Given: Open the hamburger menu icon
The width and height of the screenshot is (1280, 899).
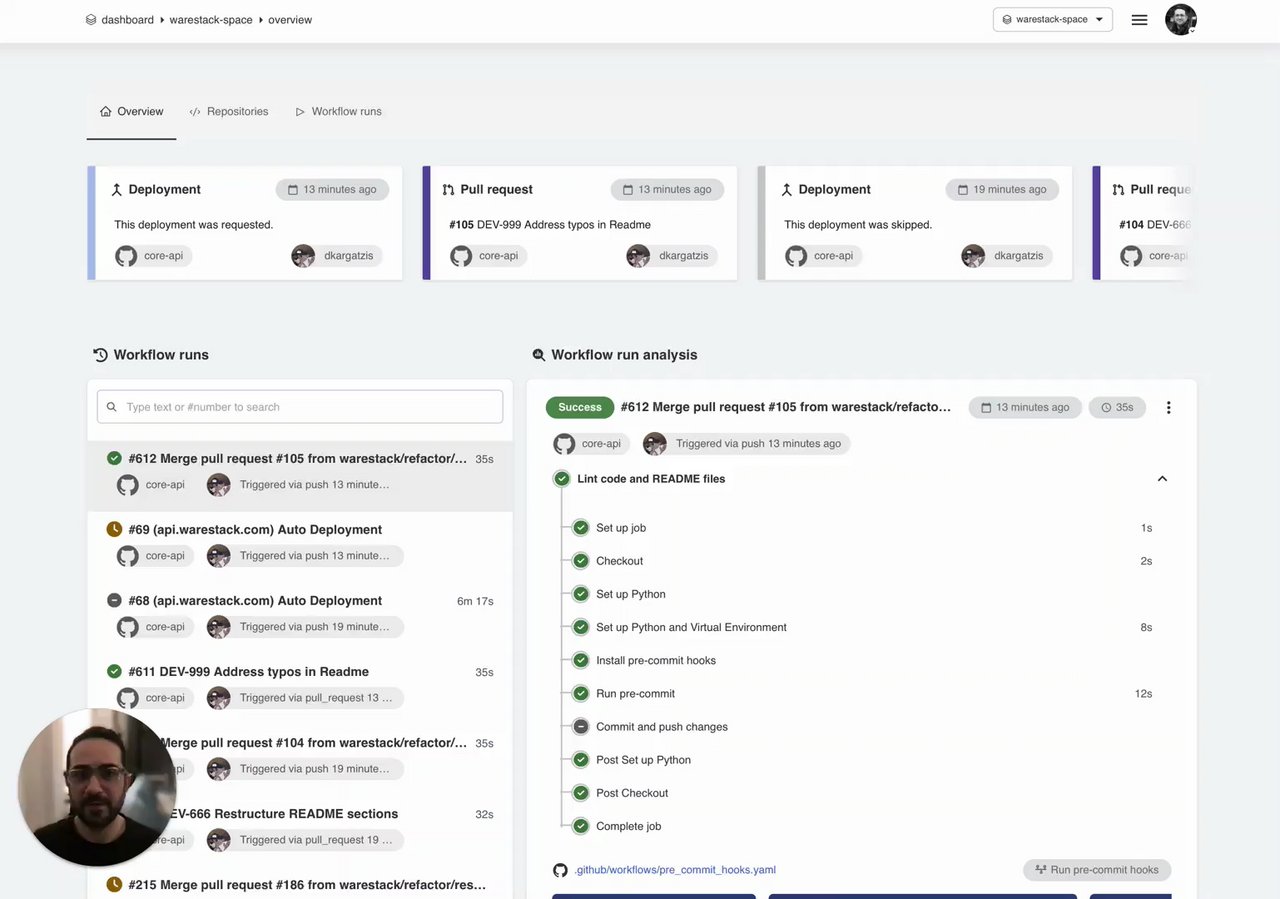Looking at the screenshot, I should coord(1139,20).
